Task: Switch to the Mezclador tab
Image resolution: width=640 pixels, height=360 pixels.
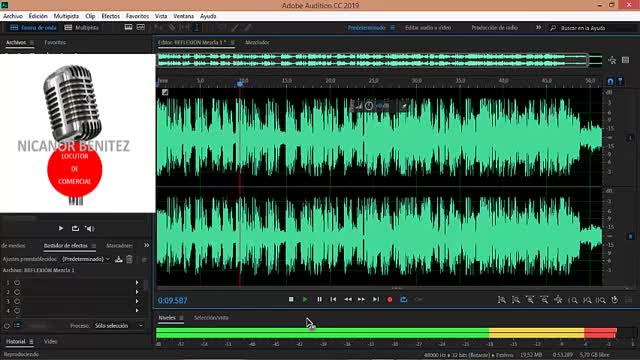Action: [x=257, y=42]
